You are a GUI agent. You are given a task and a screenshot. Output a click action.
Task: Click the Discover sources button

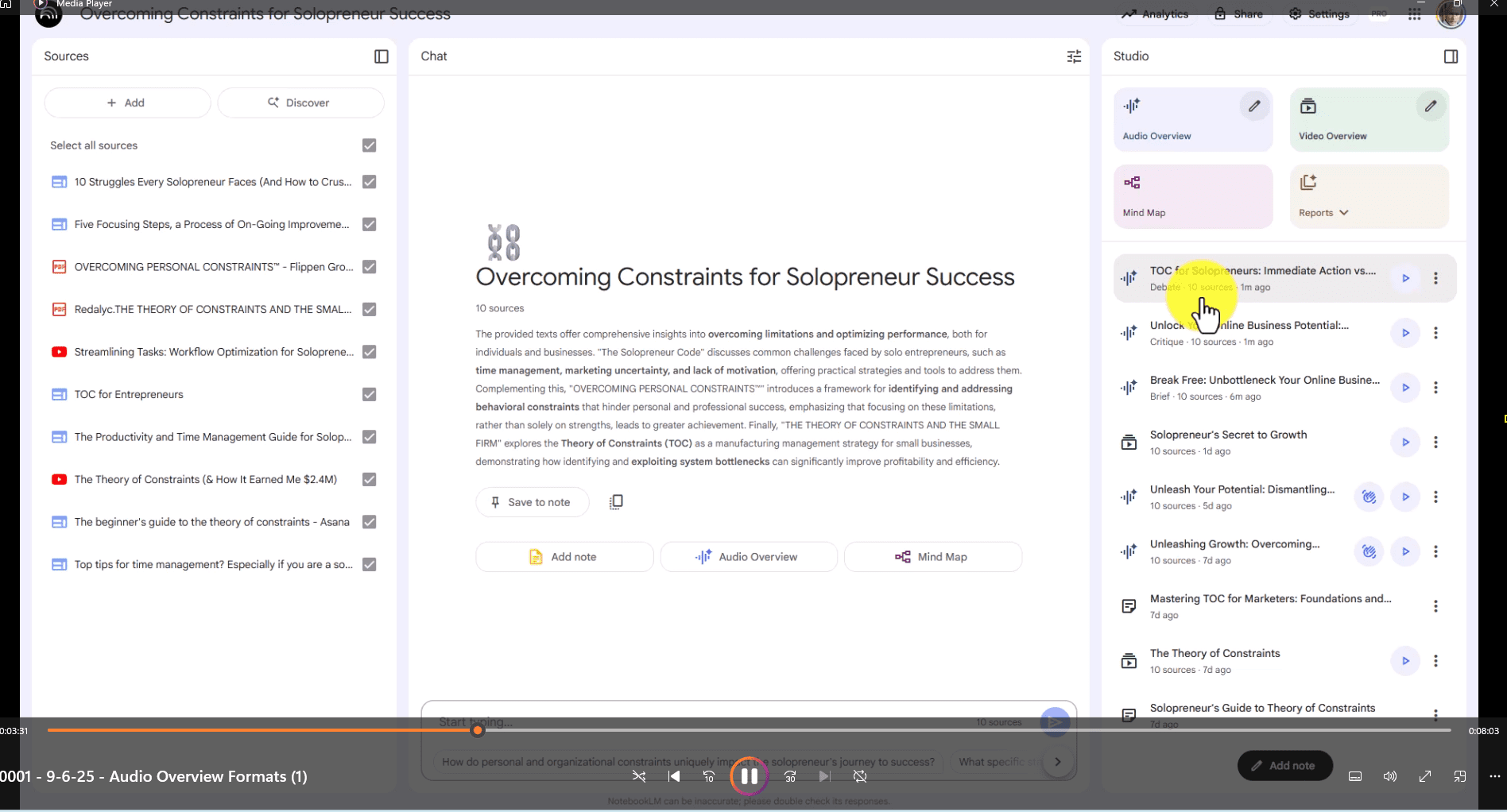click(300, 102)
